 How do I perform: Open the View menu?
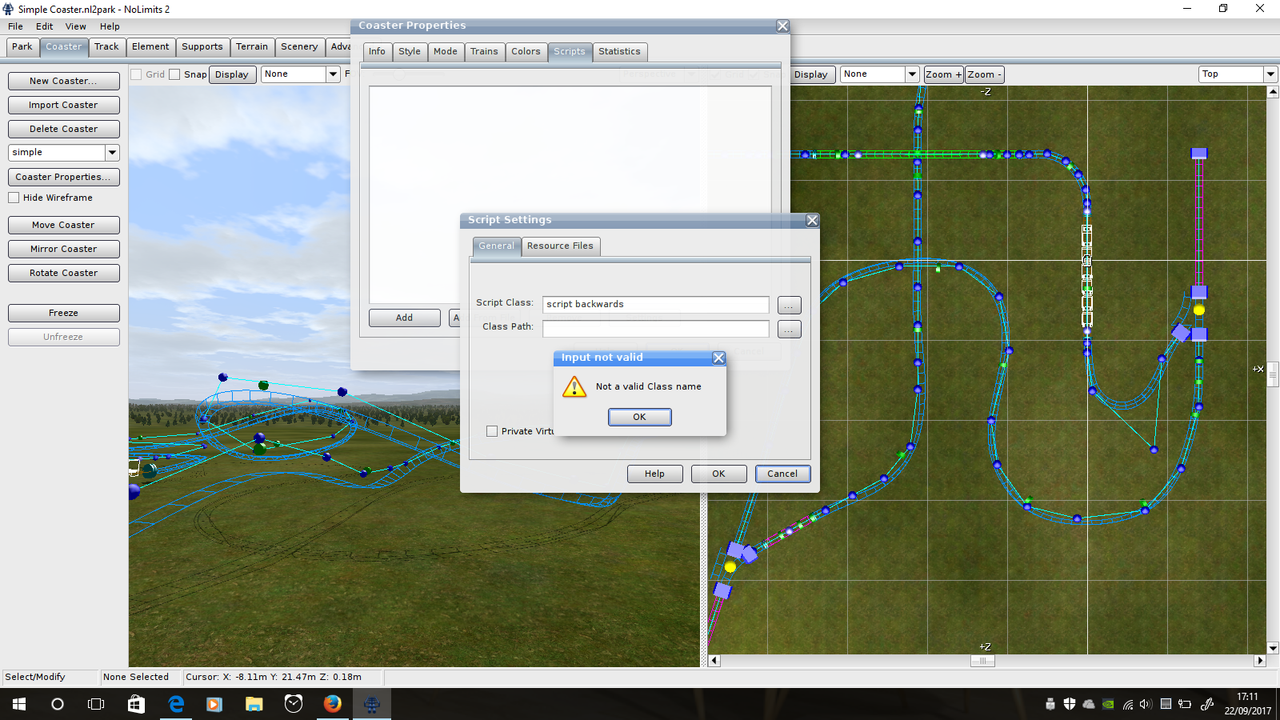(76, 26)
